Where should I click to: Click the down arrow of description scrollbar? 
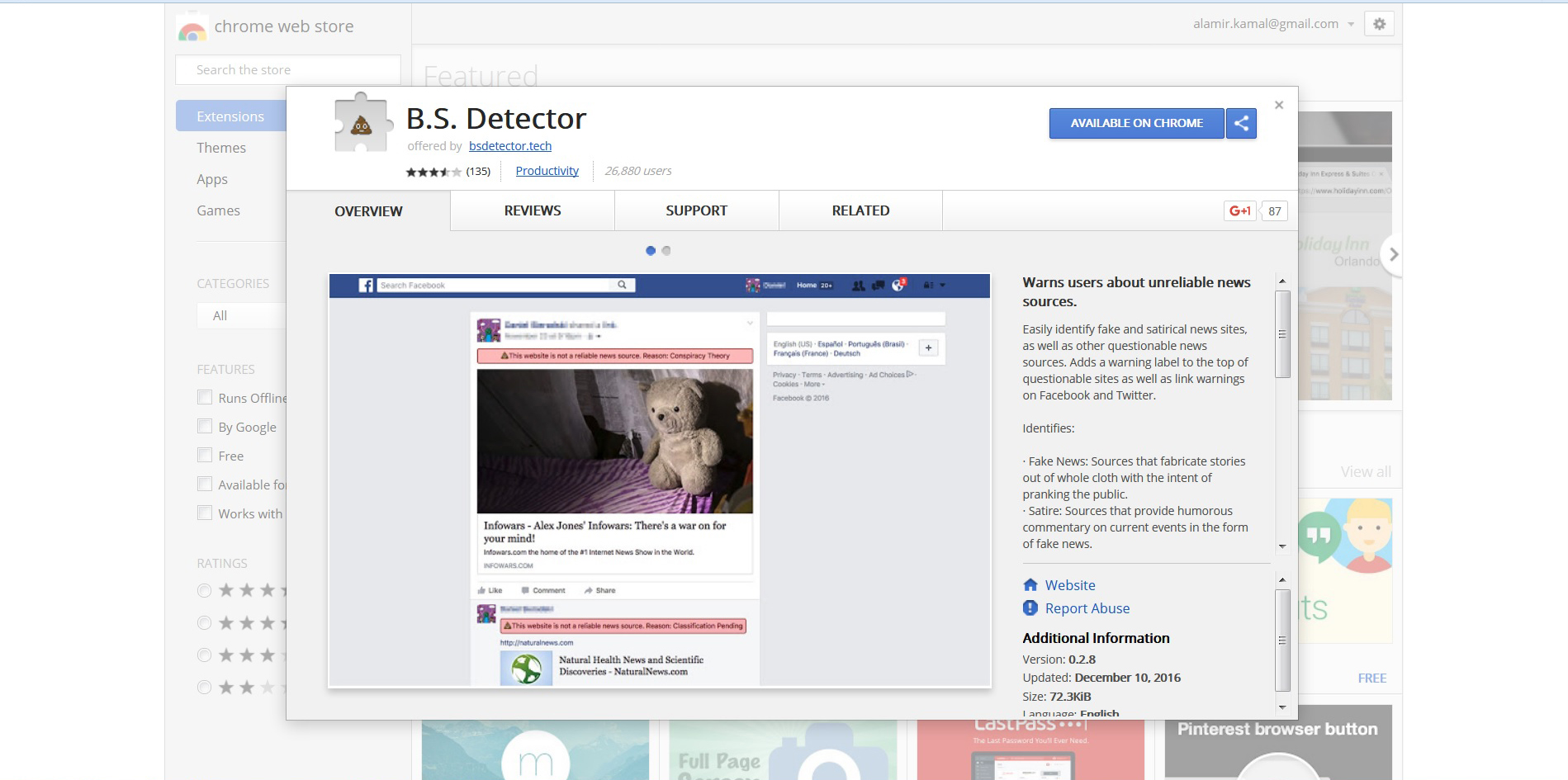pos(1282,546)
